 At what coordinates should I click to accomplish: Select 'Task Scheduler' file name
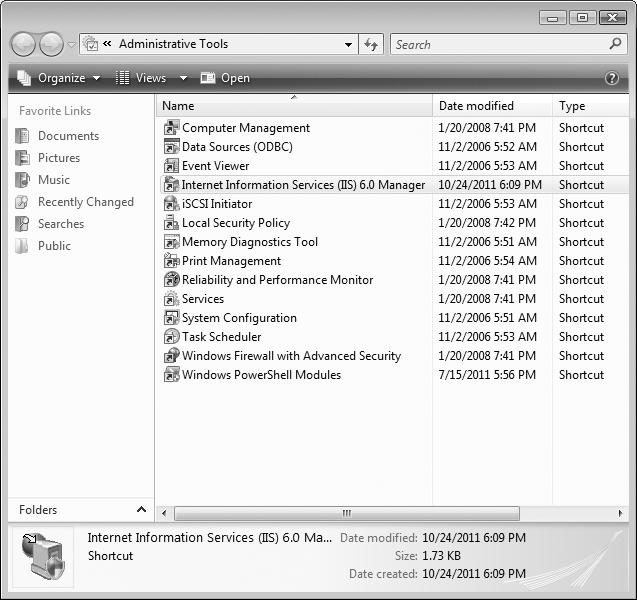point(221,337)
